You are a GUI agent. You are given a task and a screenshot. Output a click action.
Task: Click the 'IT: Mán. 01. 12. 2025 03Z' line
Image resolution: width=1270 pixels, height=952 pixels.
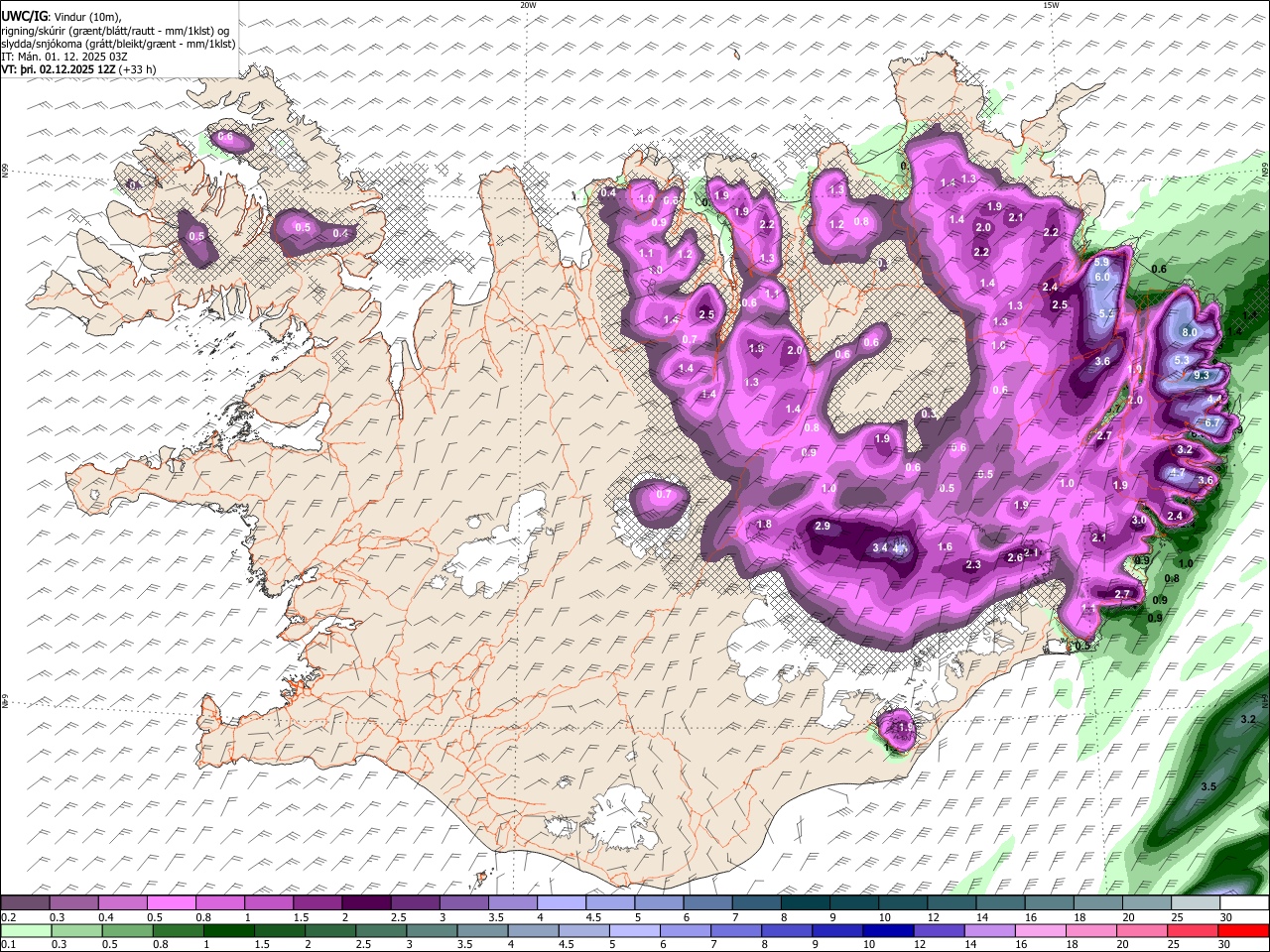click(64, 57)
